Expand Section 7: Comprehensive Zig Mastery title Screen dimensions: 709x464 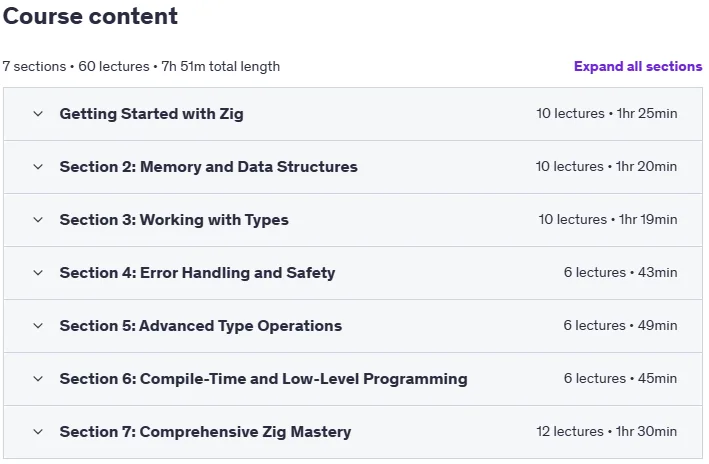point(205,432)
